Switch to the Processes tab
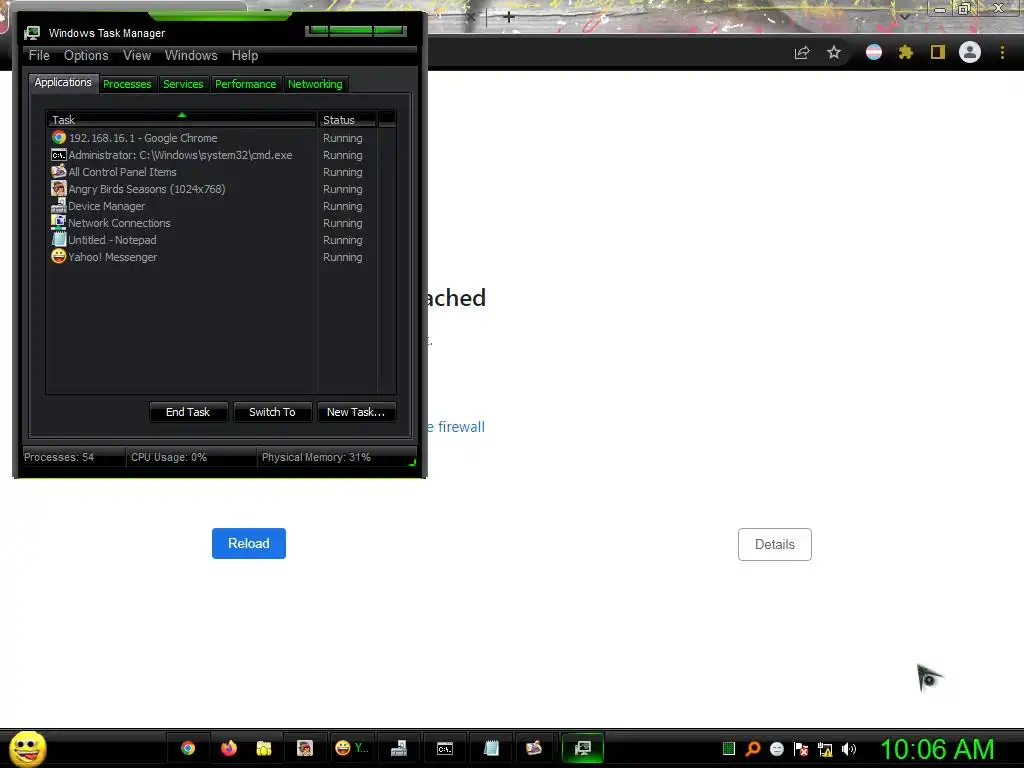The height and width of the screenshot is (768, 1024). coord(127,84)
